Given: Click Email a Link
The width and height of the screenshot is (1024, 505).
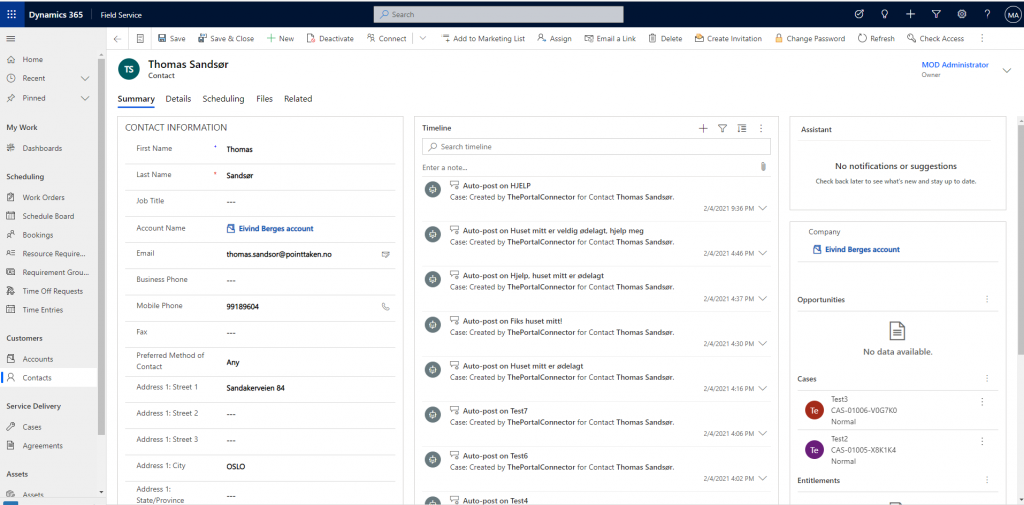Looking at the screenshot, I should click(610, 39).
